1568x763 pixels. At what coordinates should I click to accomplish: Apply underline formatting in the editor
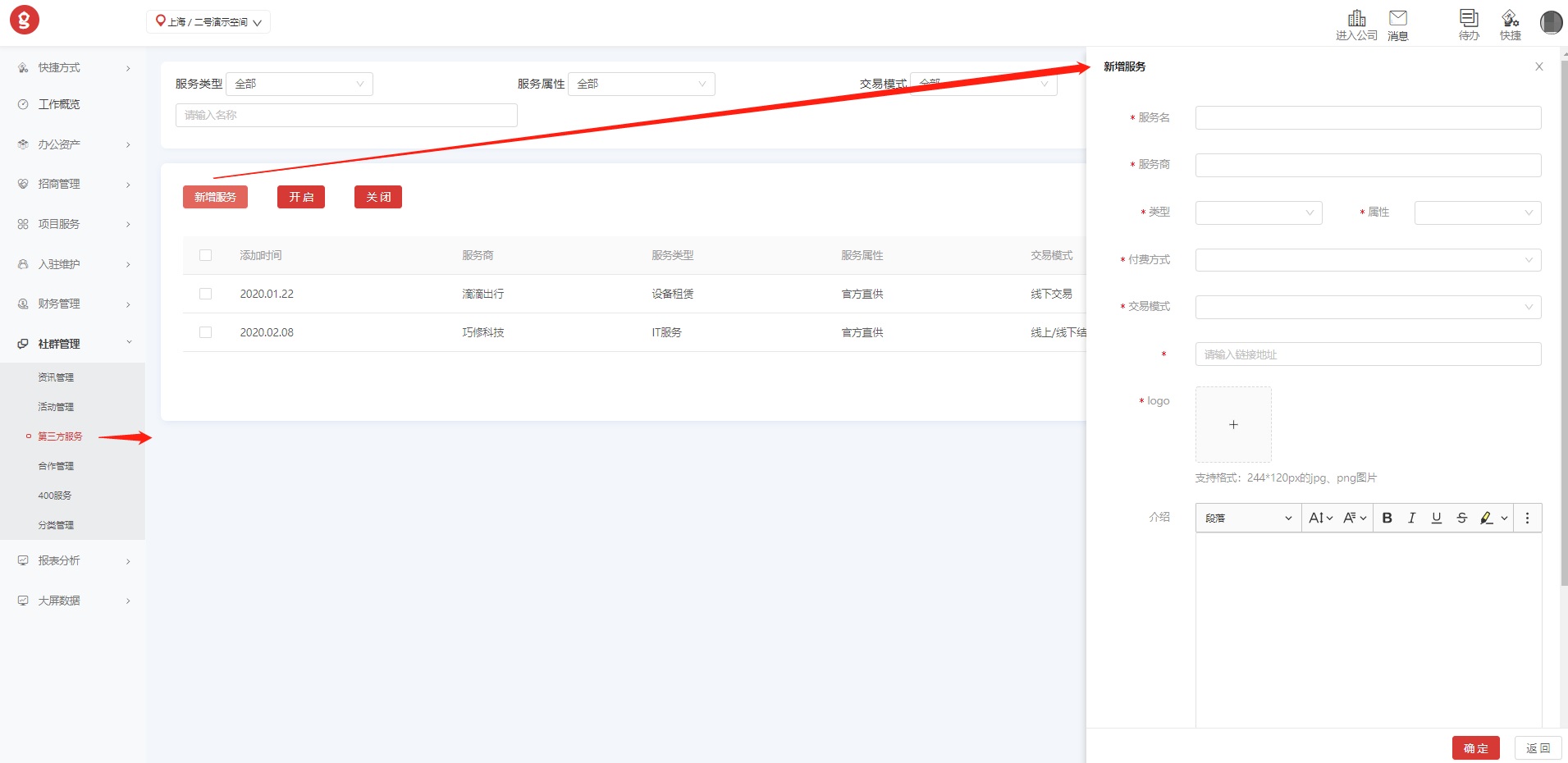(x=1436, y=518)
